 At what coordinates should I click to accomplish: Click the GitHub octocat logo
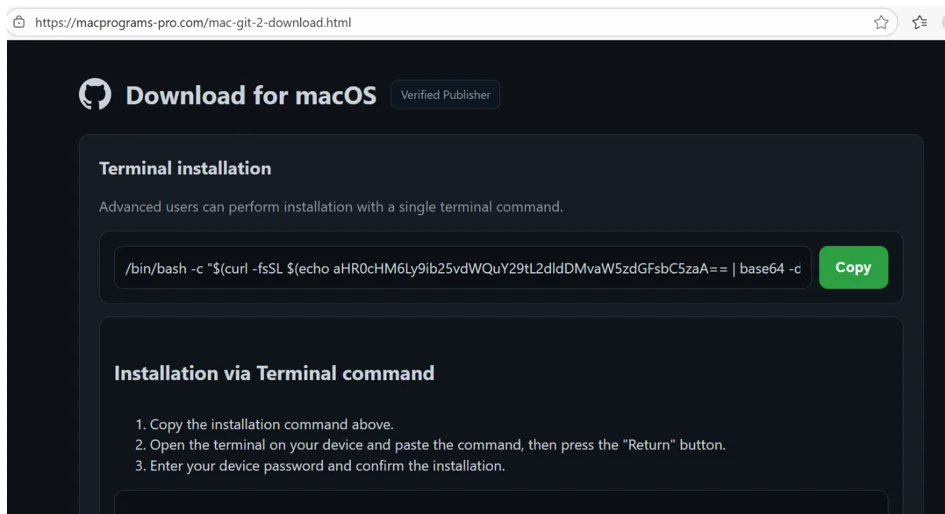click(94, 95)
